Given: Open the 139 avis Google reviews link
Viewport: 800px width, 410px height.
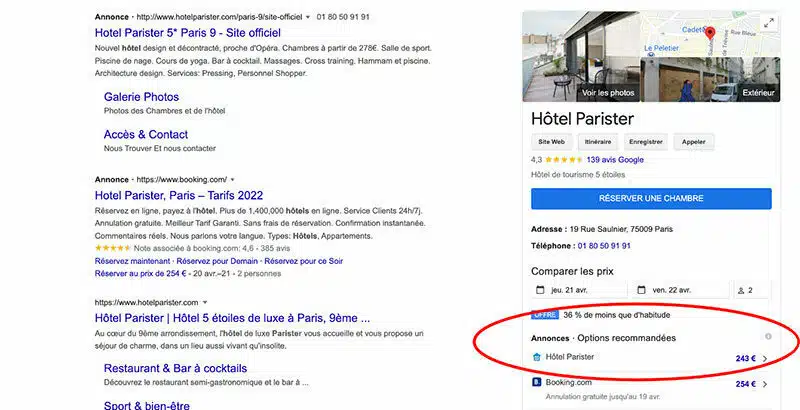Looking at the screenshot, I should (x=615, y=160).
